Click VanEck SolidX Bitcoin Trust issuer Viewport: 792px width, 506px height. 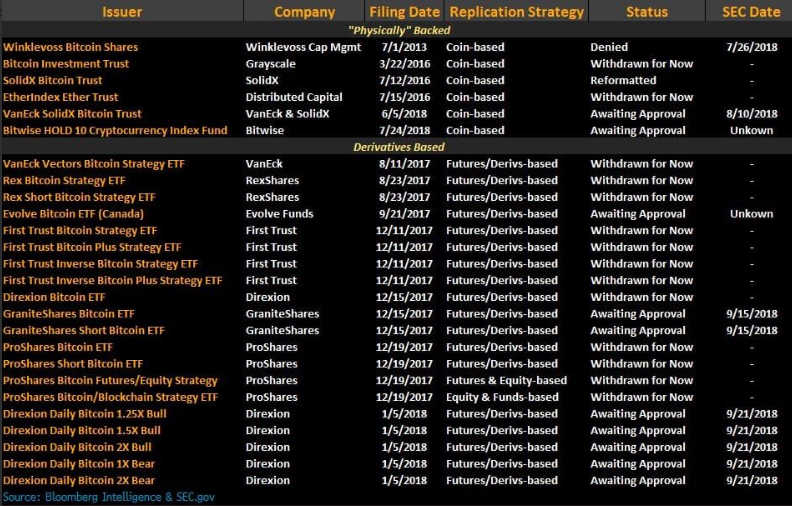72,114
